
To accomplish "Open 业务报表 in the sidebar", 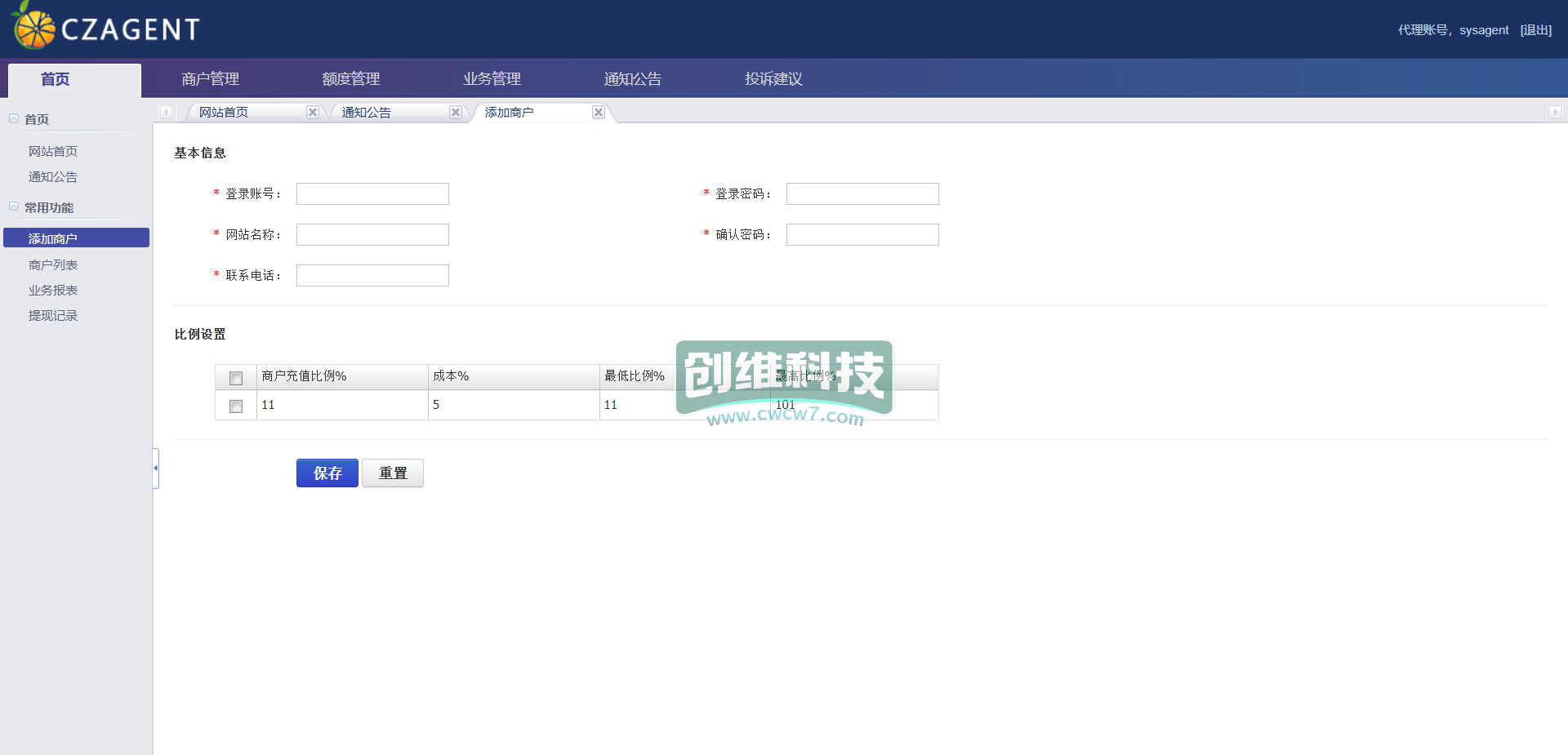I will pos(53,290).
